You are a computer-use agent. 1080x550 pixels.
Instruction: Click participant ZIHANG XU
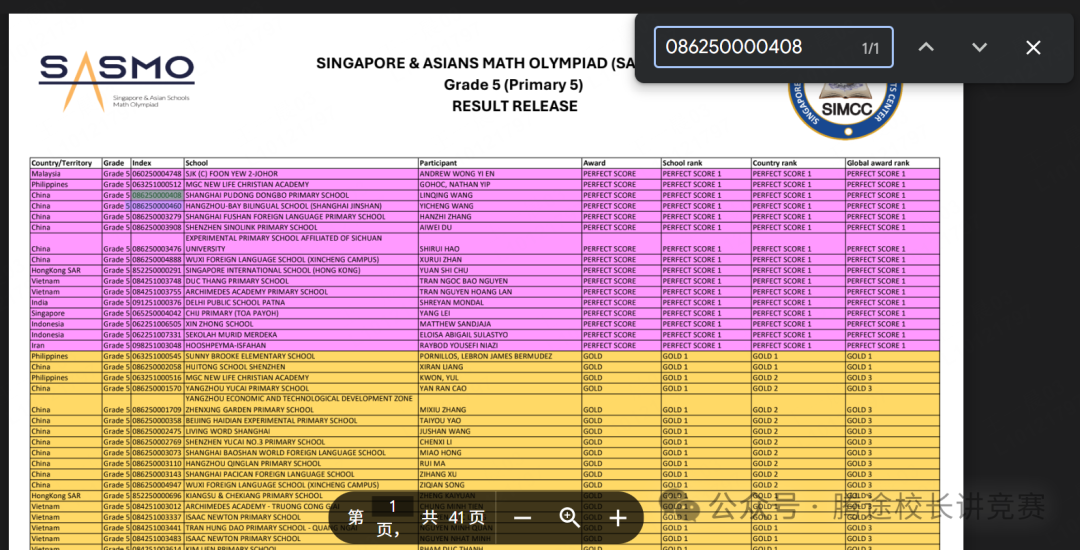pyautogui.click(x=437, y=474)
